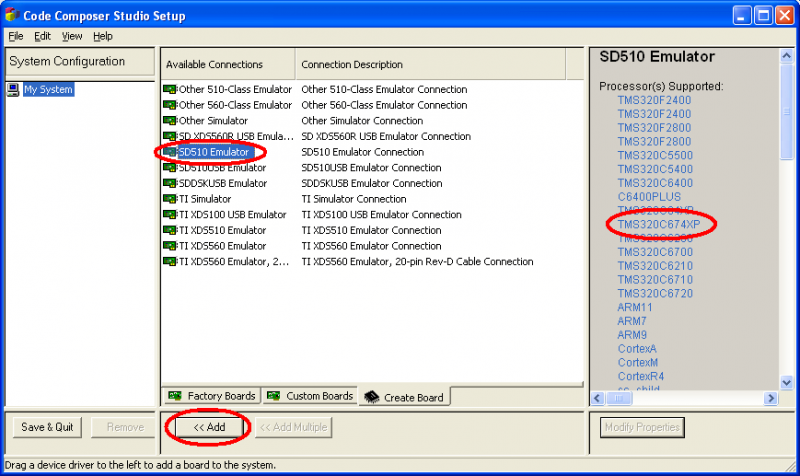Click the Code Composer Studio title bar icon
The image size is (800, 476).
(x=12, y=15)
